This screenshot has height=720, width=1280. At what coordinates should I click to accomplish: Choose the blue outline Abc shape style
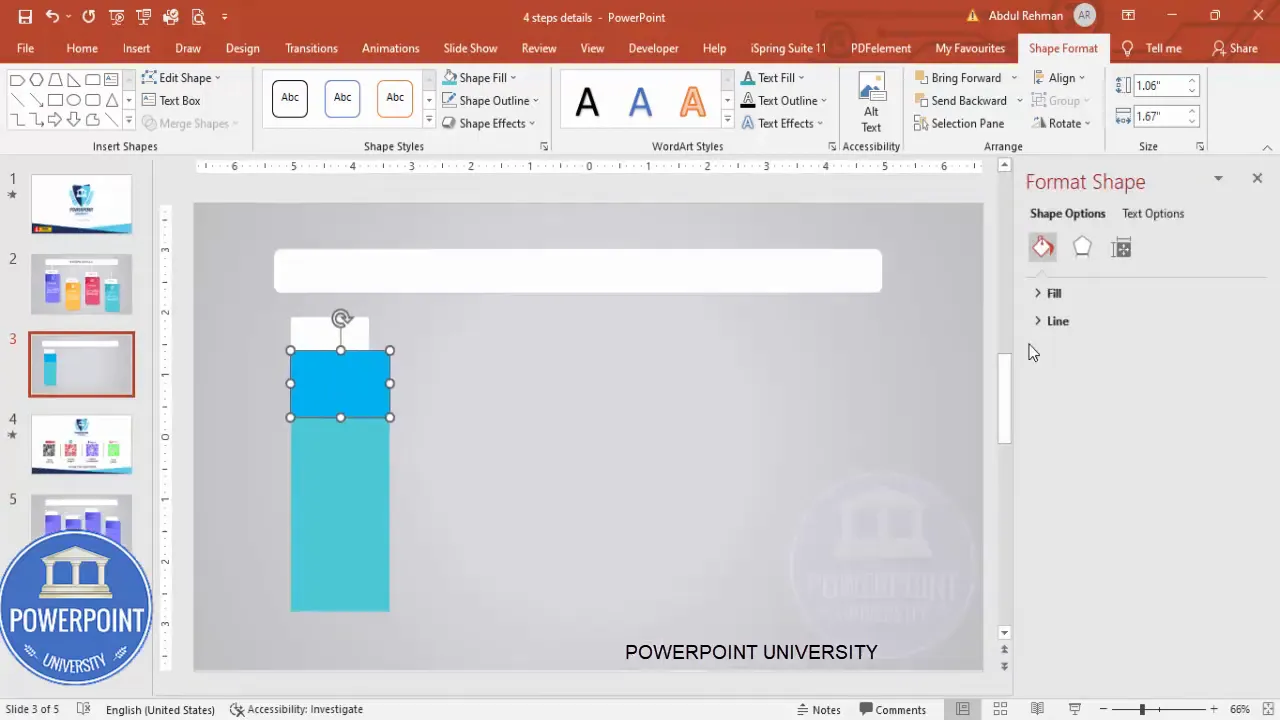coord(342,98)
